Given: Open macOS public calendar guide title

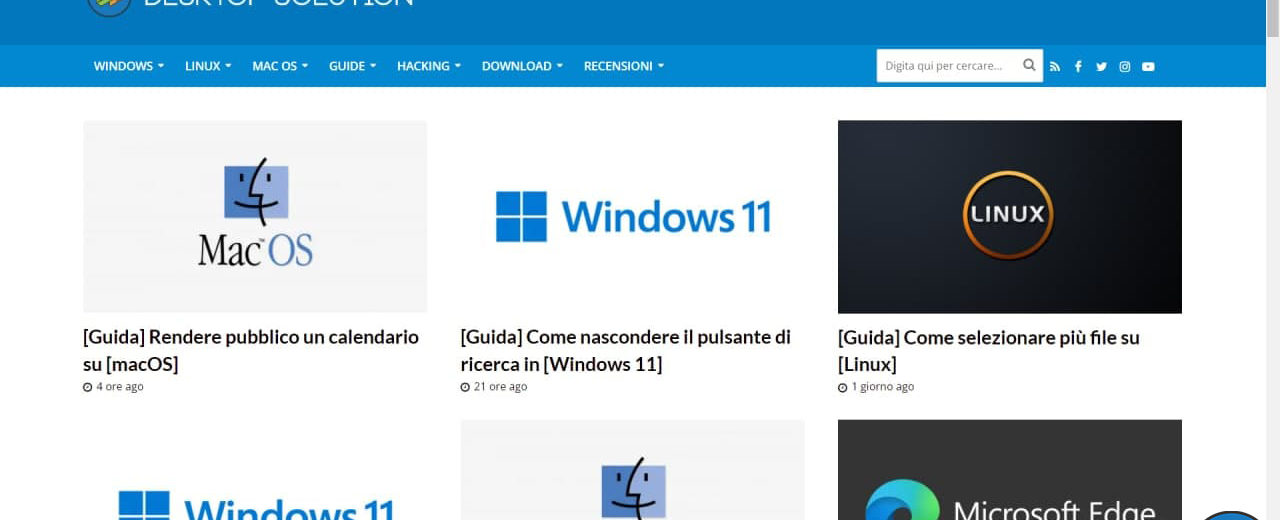Looking at the screenshot, I should click(251, 350).
